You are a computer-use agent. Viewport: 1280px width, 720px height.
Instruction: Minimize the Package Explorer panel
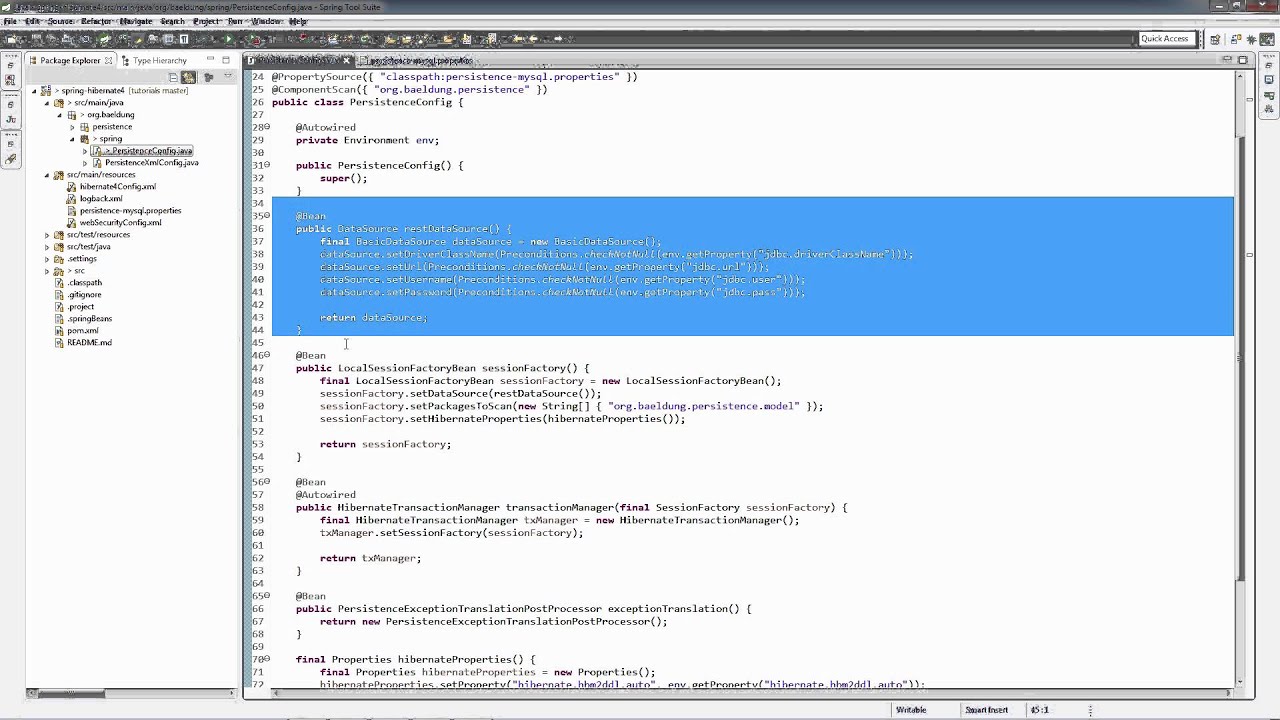pyautogui.click(x=210, y=60)
